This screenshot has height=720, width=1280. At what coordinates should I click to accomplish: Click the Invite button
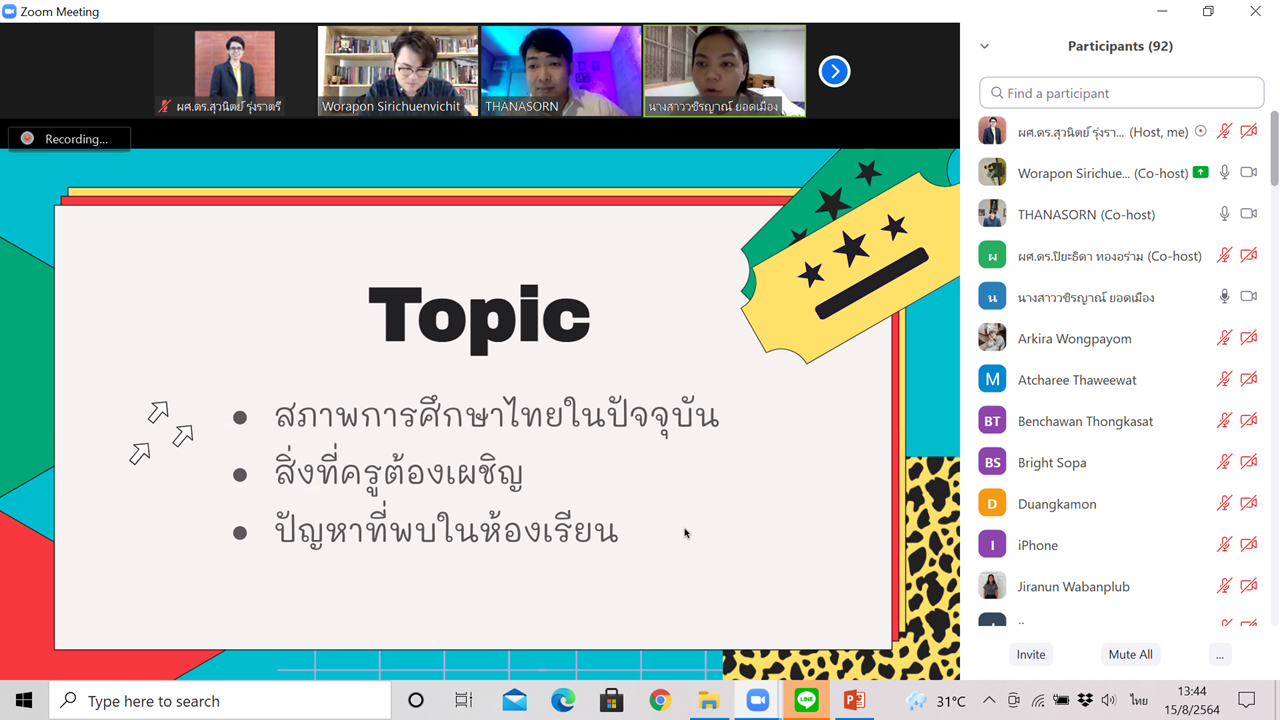[x=1031, y=654]
